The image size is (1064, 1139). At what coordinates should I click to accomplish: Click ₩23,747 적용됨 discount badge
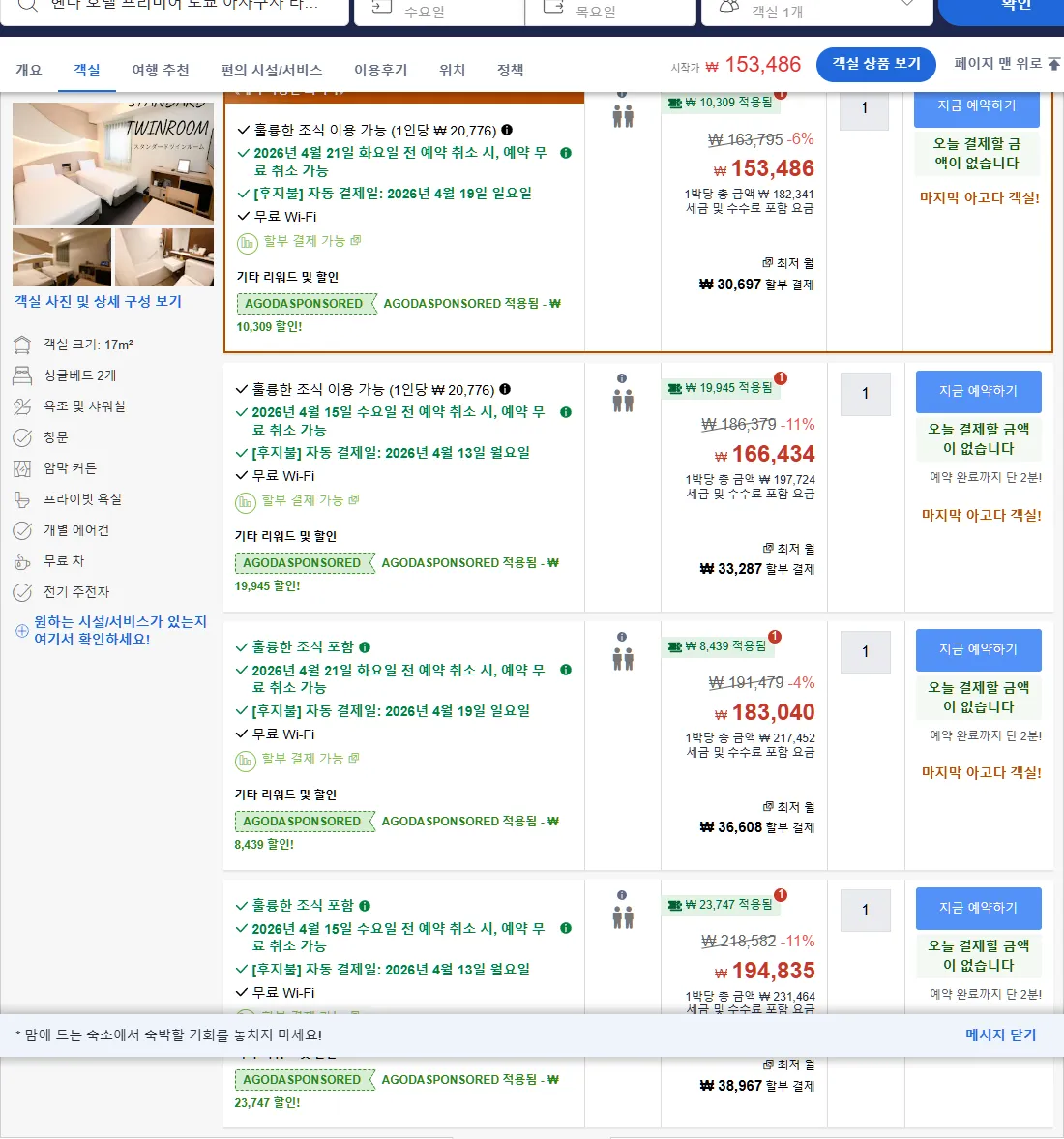click(721, 905)
